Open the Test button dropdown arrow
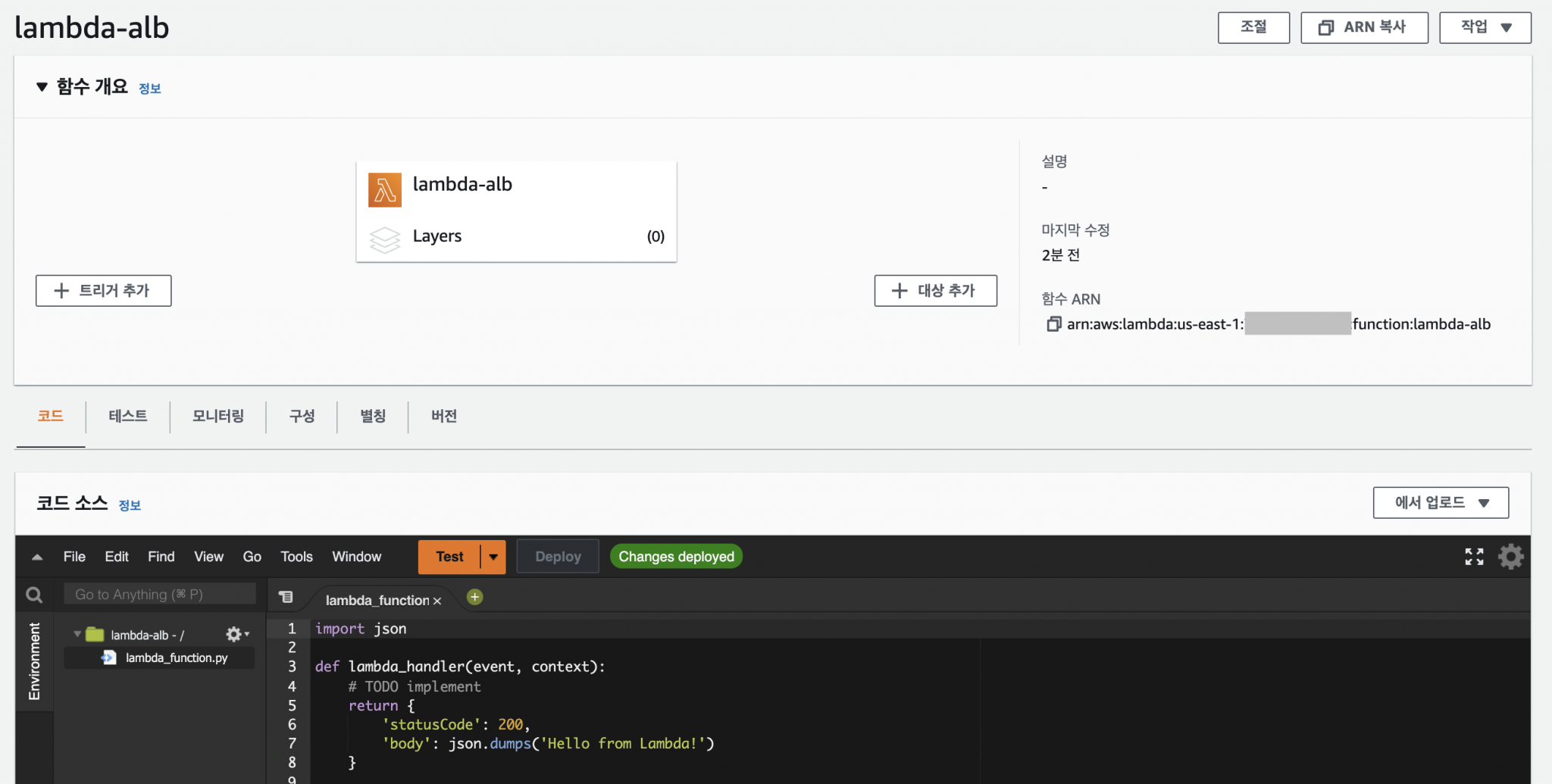The width and height of the screenshot is (1552, 784). [493, 556]
